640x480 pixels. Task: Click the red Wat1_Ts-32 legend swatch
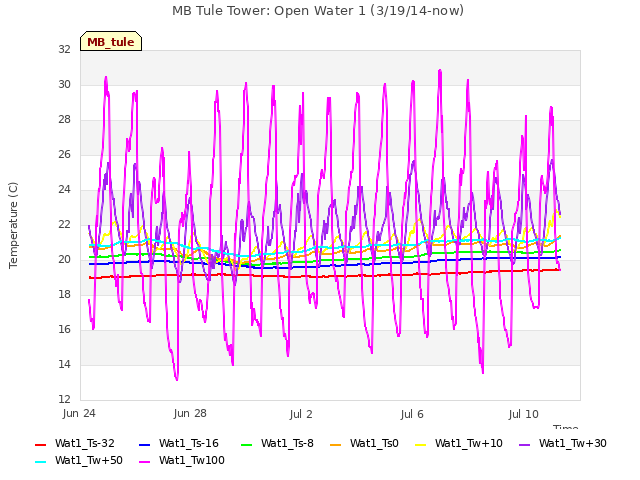[40, 444]
